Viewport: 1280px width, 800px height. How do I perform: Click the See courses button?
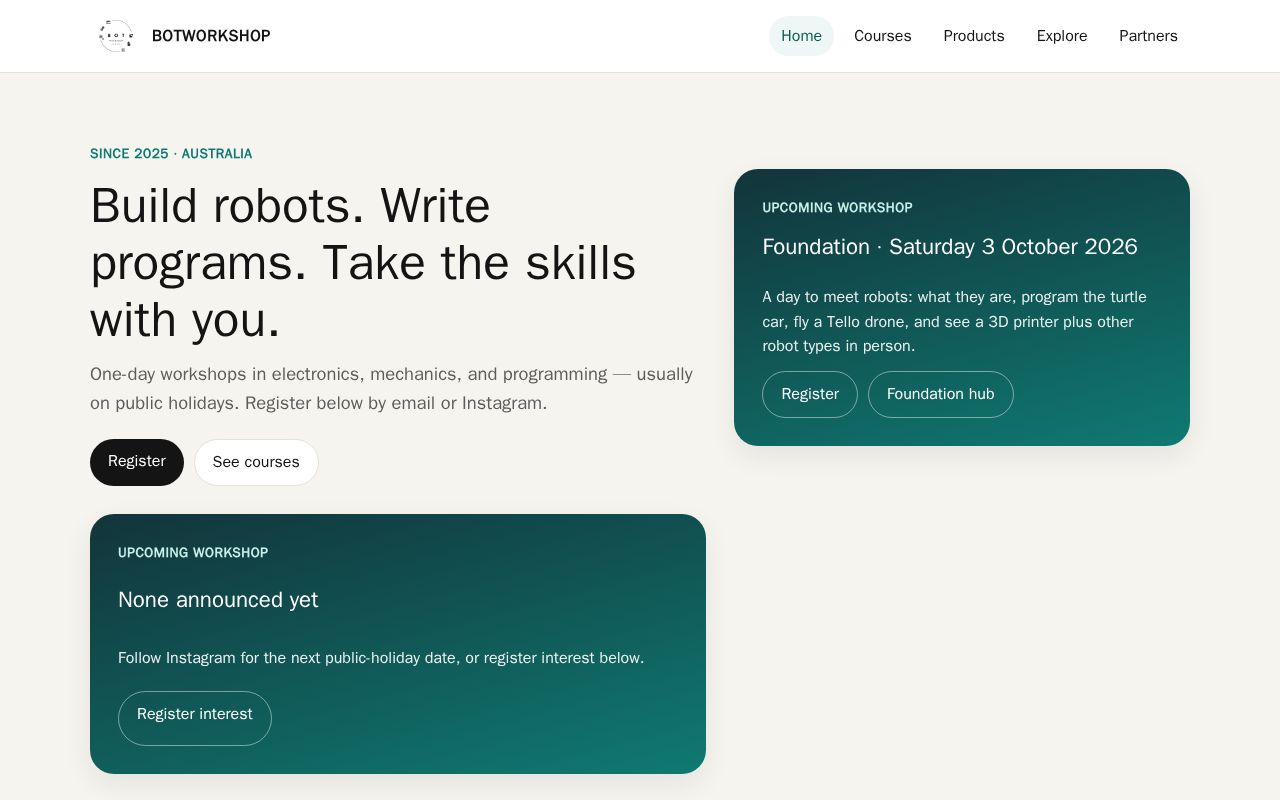click(x=256, y=462)
